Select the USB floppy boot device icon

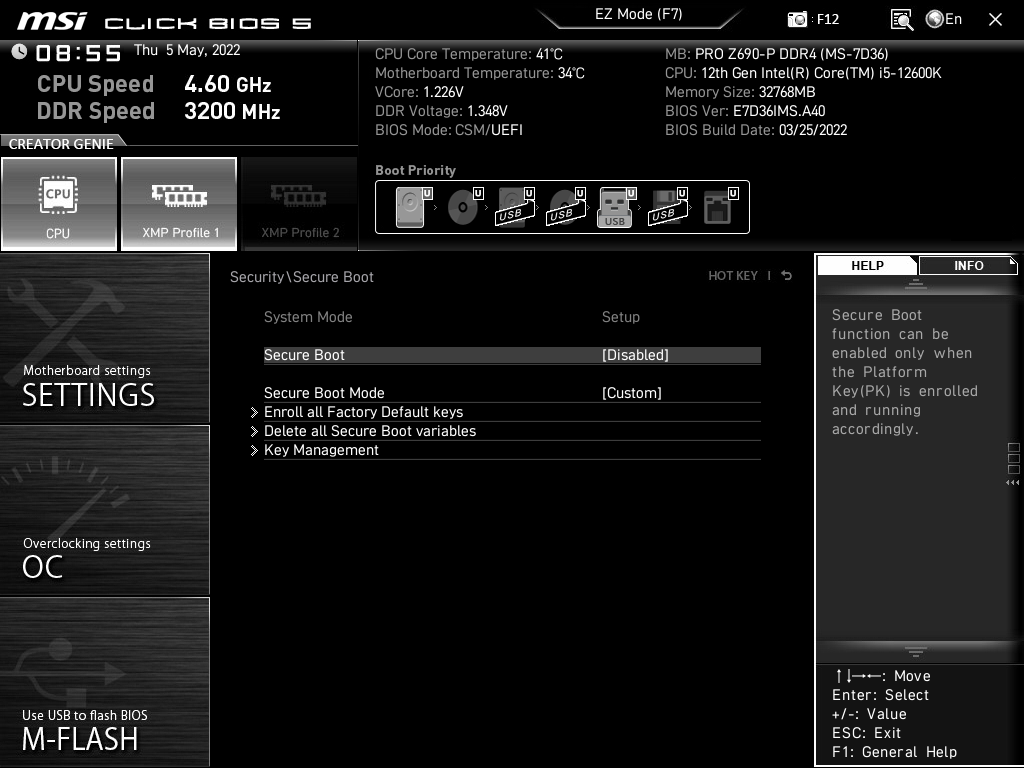(667, 207)
